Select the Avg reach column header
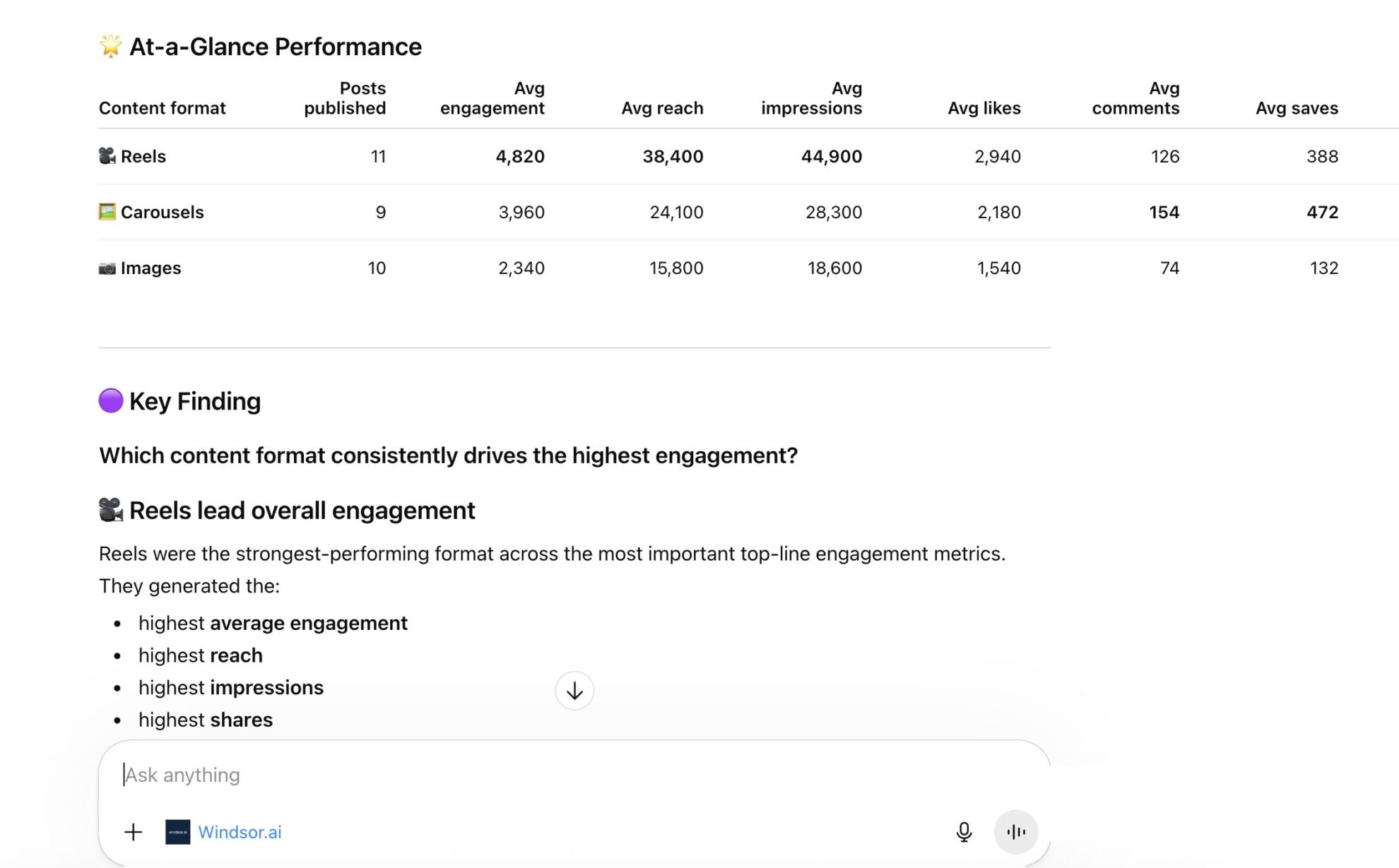The image size is (1399, 868). 662,108
